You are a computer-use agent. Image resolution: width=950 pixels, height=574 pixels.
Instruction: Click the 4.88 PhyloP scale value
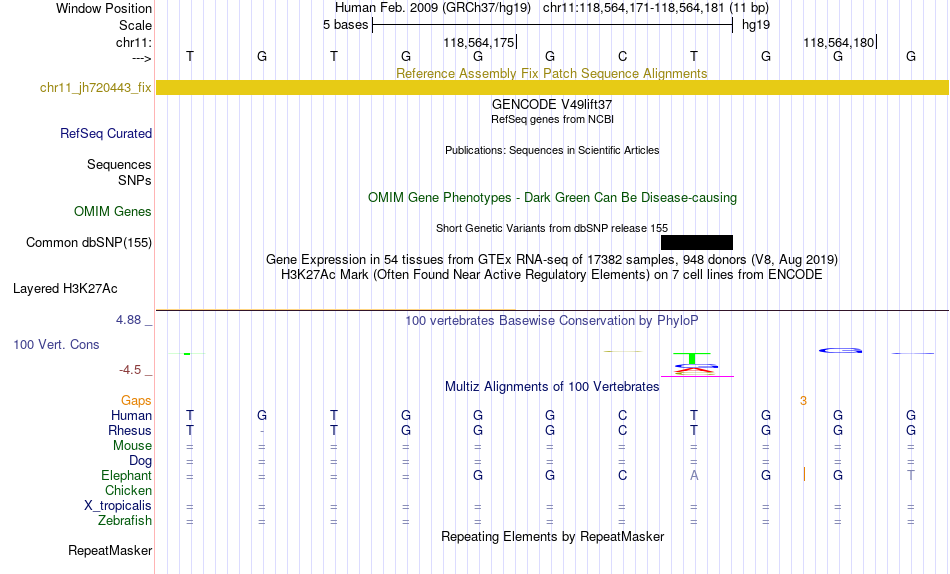[129, 320]
